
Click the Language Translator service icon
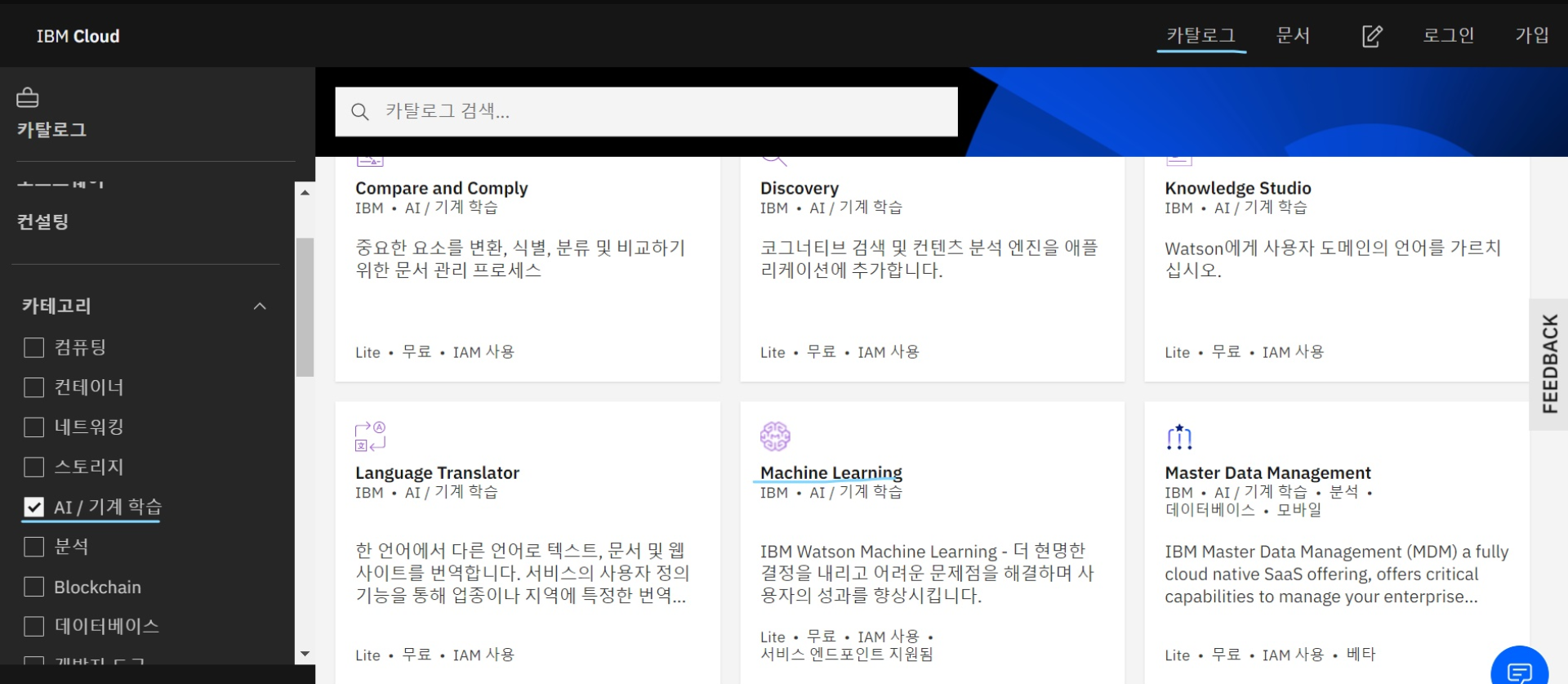tap(370, 436)
